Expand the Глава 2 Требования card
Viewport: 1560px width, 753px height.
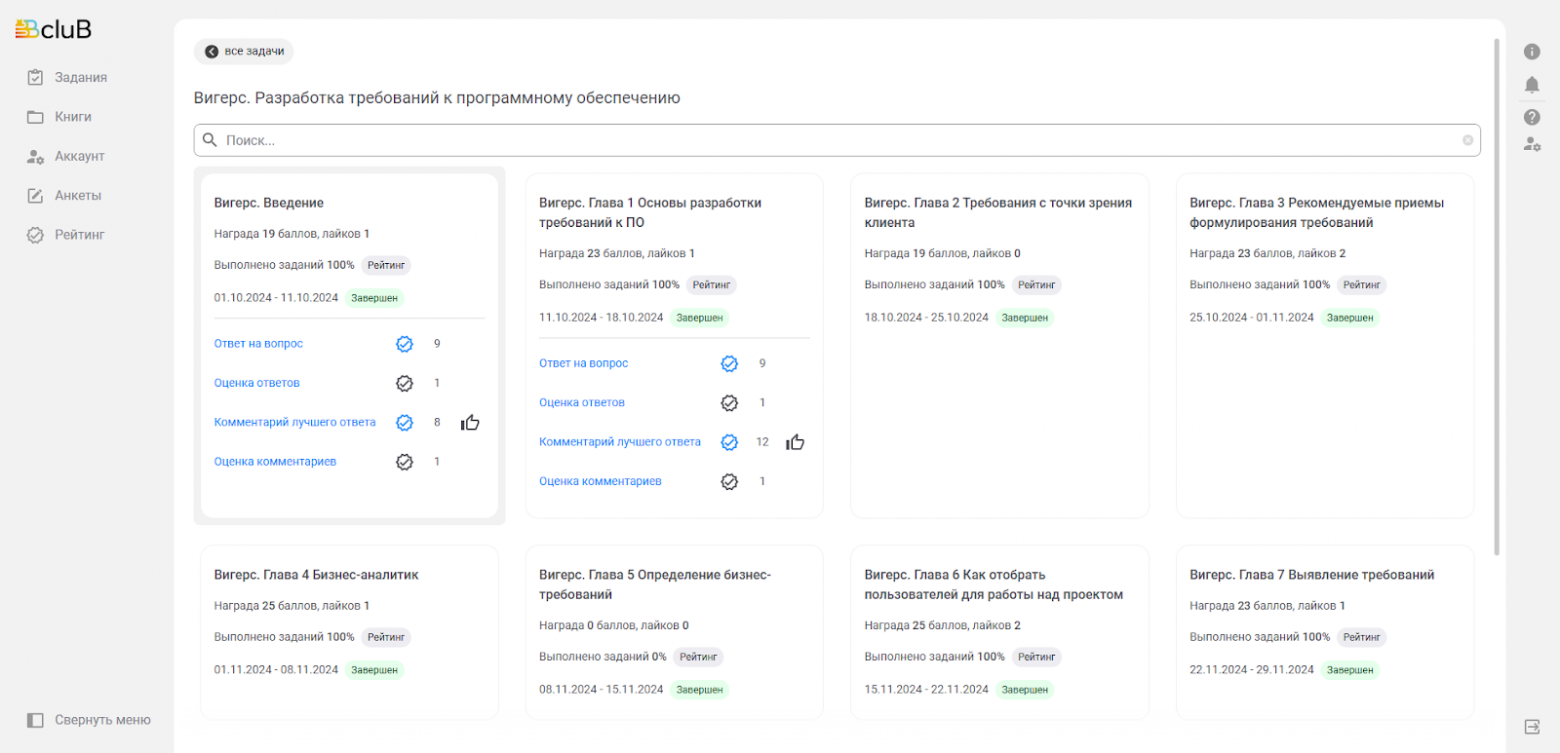point(998,212)
